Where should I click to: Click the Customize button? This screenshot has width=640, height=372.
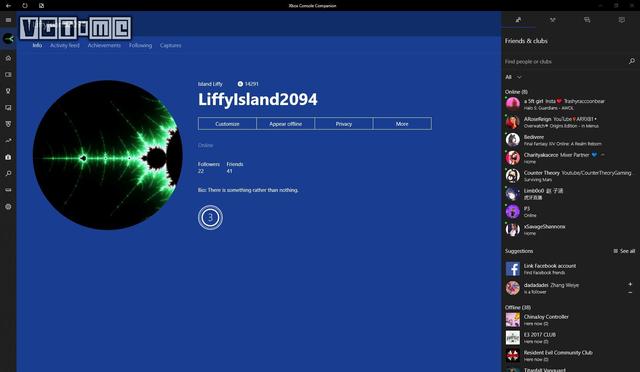click(x=227, y=124)
